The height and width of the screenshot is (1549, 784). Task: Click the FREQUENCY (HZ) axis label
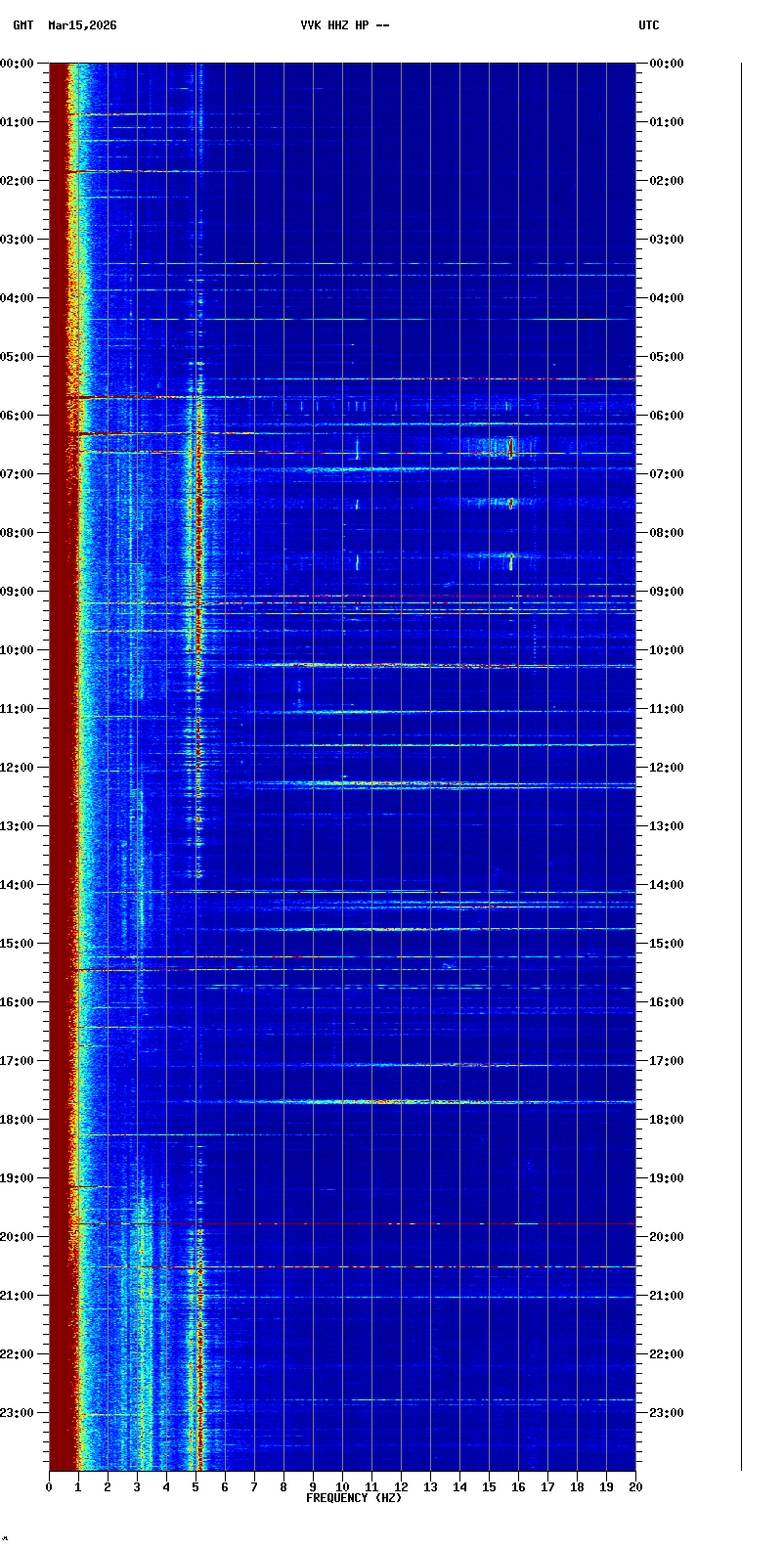click(353, 1498)
